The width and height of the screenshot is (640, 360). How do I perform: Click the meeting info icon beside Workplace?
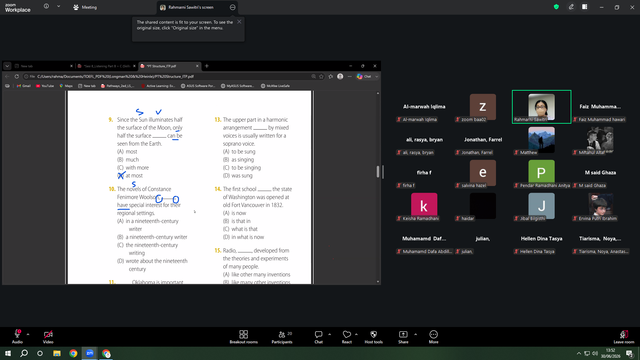click(46, 7)
